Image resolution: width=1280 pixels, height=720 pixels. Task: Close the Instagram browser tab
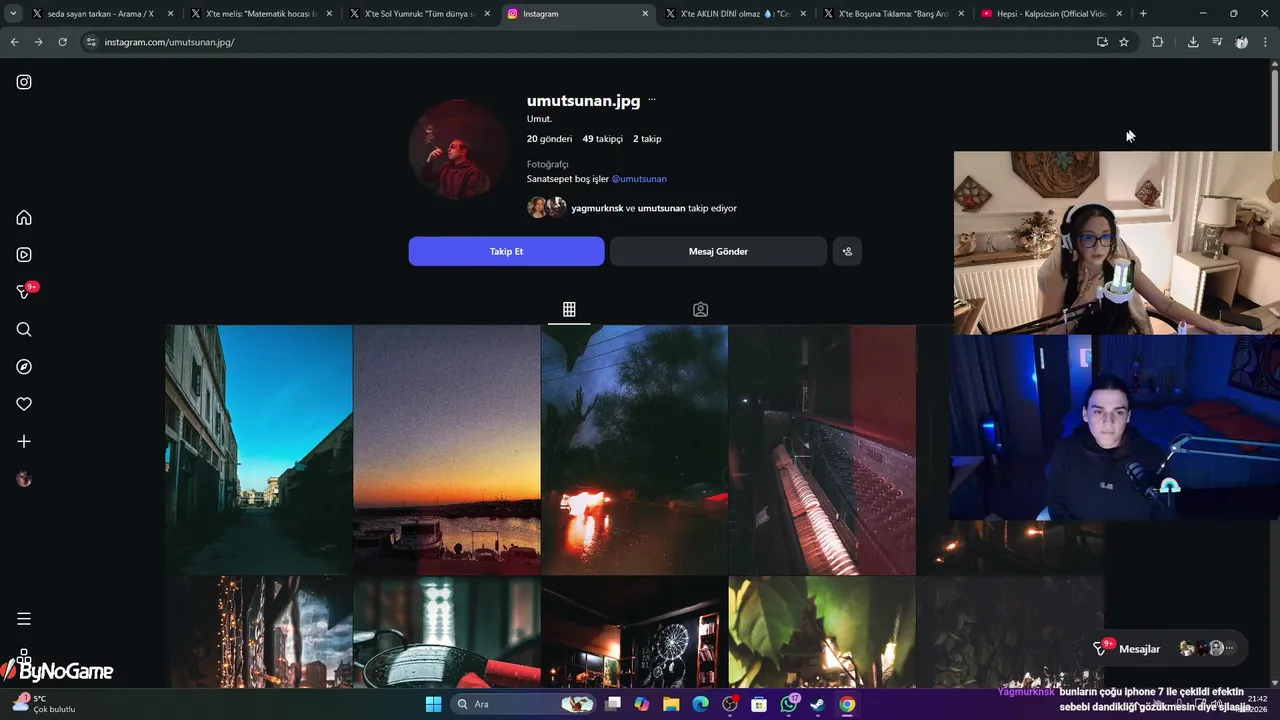pos(645,14)
